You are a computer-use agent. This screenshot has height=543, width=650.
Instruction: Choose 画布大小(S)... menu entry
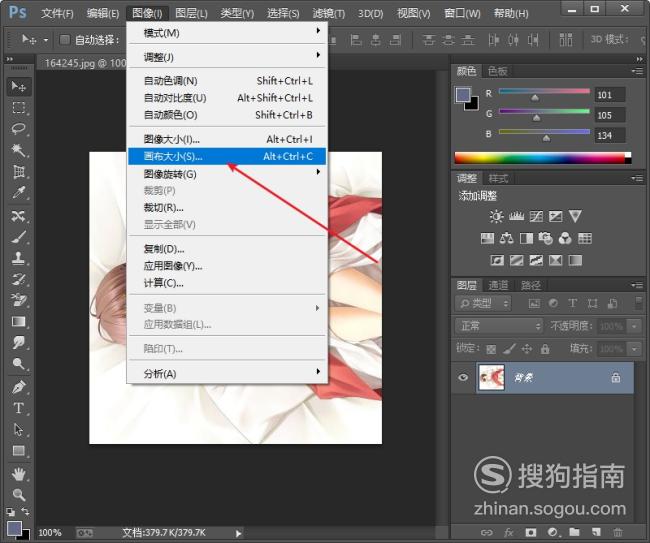[x=227, y=157]
